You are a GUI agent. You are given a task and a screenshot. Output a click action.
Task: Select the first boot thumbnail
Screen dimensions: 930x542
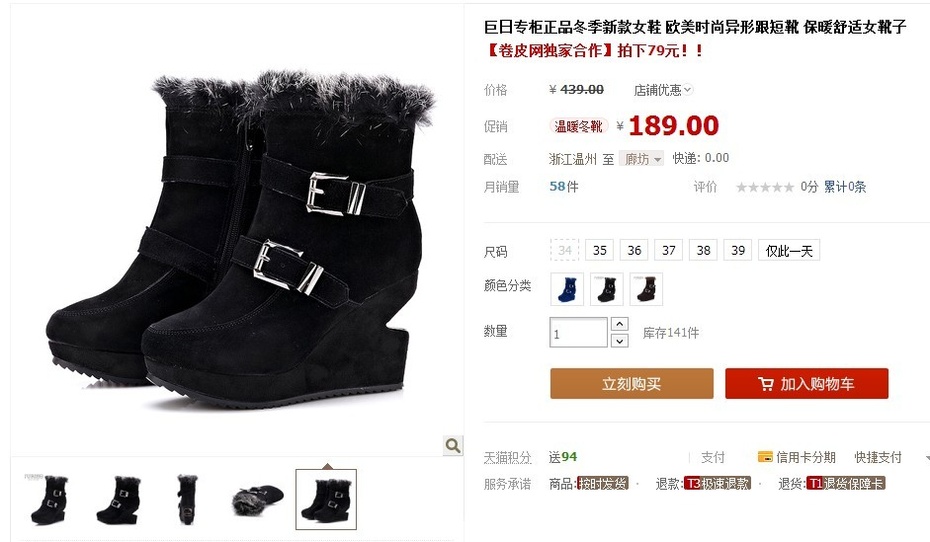coord(47,499)
